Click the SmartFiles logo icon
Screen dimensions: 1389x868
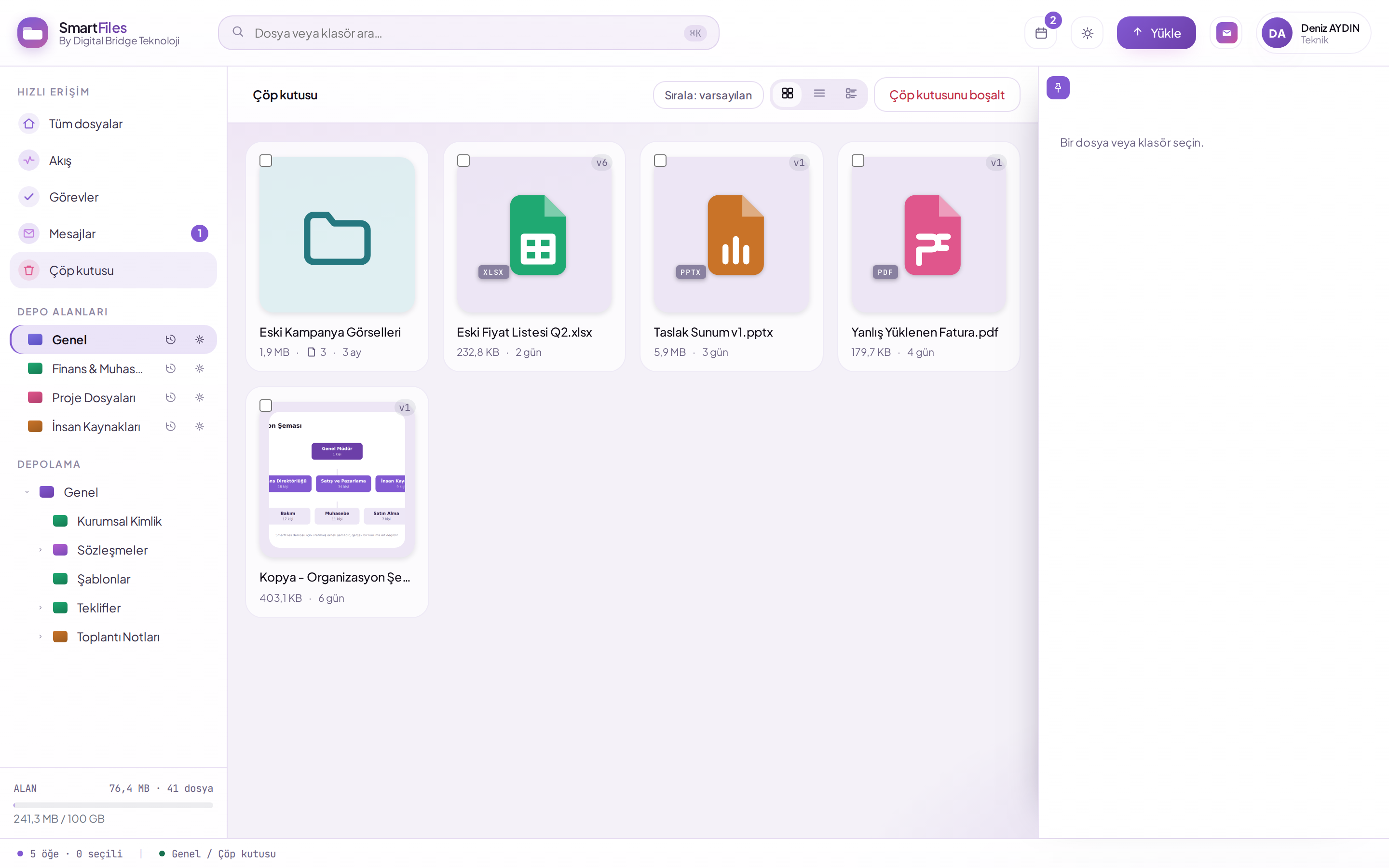33,33
